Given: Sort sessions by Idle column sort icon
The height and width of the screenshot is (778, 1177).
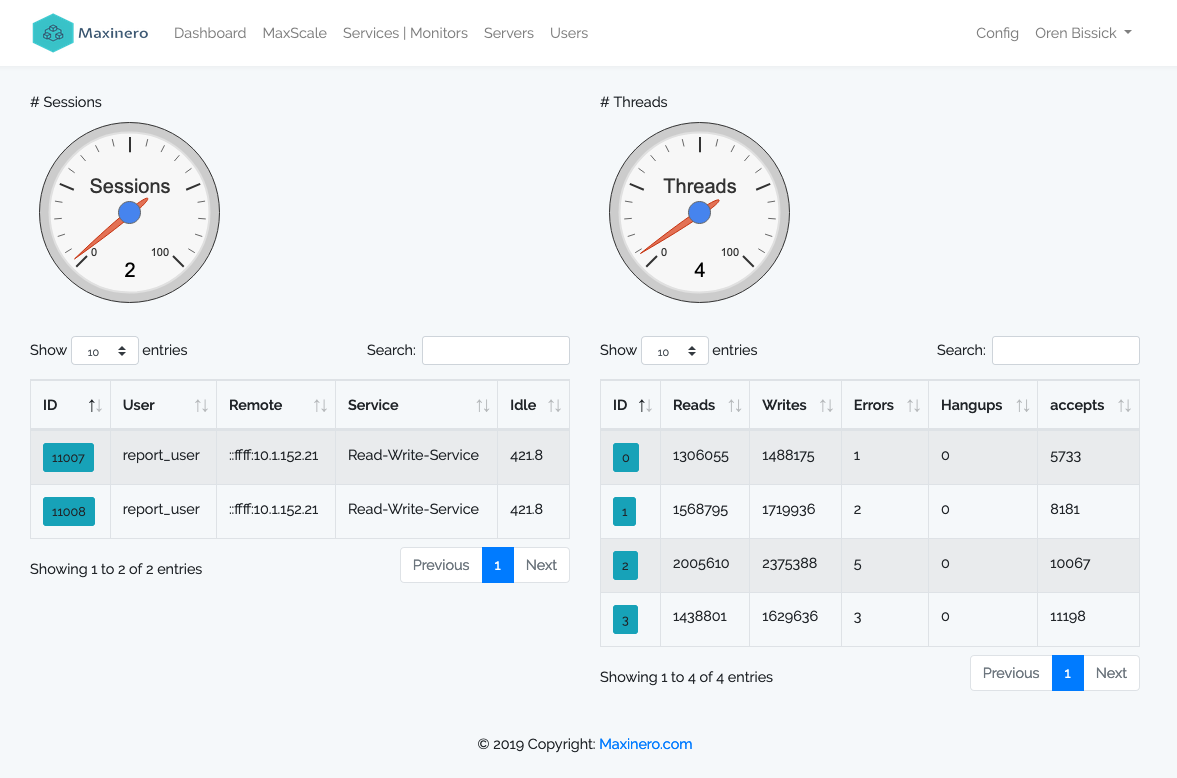Looking at the screenshot, I should tap(554, 406).
